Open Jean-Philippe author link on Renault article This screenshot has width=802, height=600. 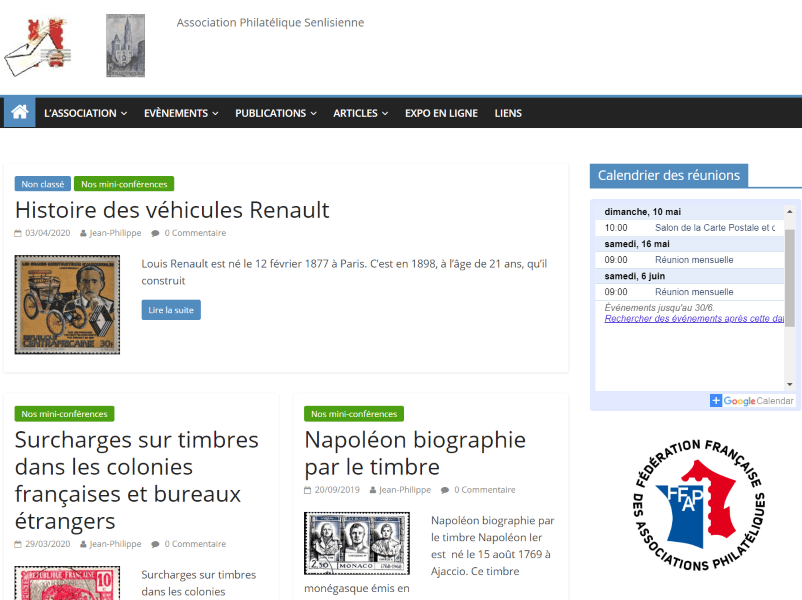pos(115,233)
